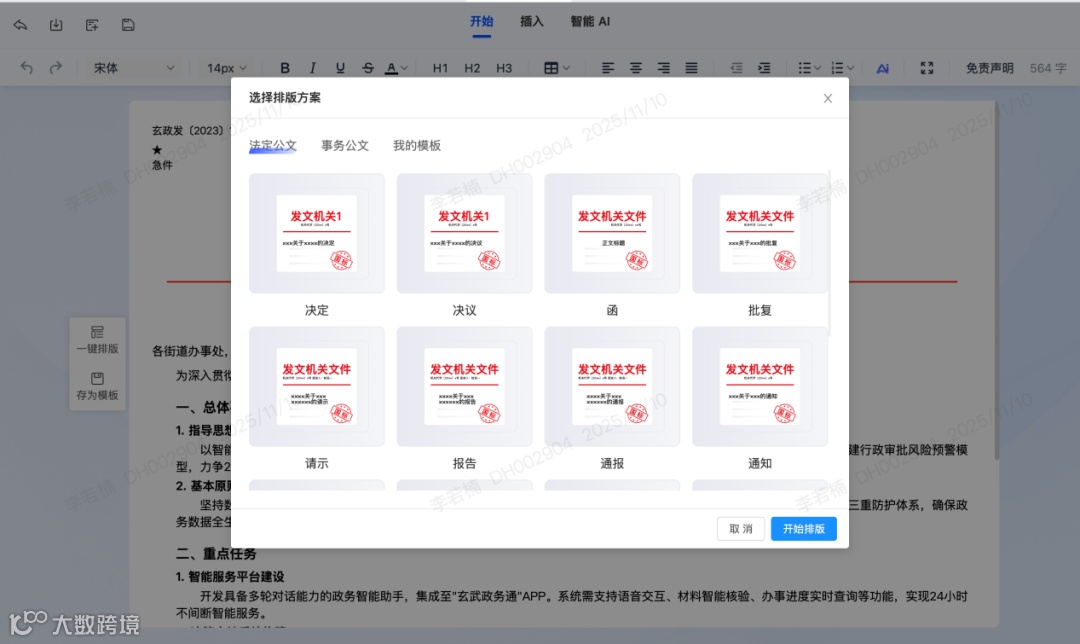Image resolution: width=1080 pixels, height=644 pixels.
Task: Switch to the 插入 tab
Action: coord(532,21)
